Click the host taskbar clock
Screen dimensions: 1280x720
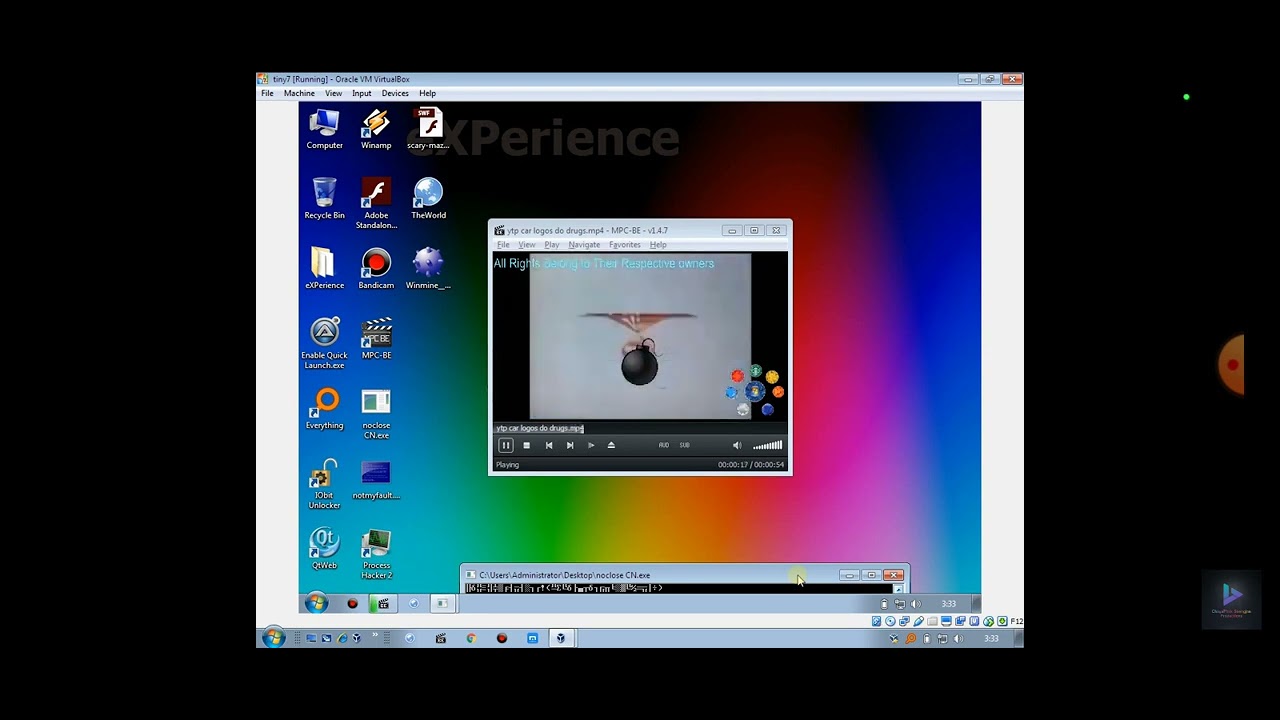tap(991, 638)
